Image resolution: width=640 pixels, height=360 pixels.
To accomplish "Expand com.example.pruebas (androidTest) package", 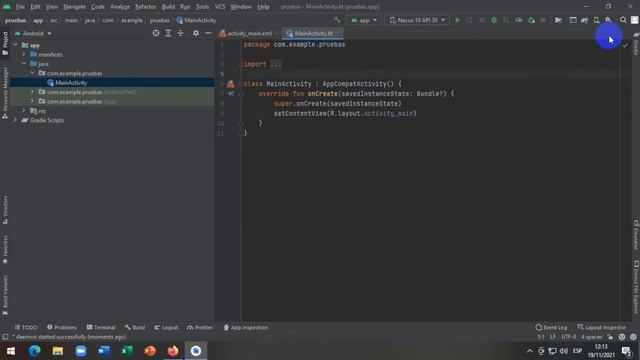I will (x=32, y=92).
